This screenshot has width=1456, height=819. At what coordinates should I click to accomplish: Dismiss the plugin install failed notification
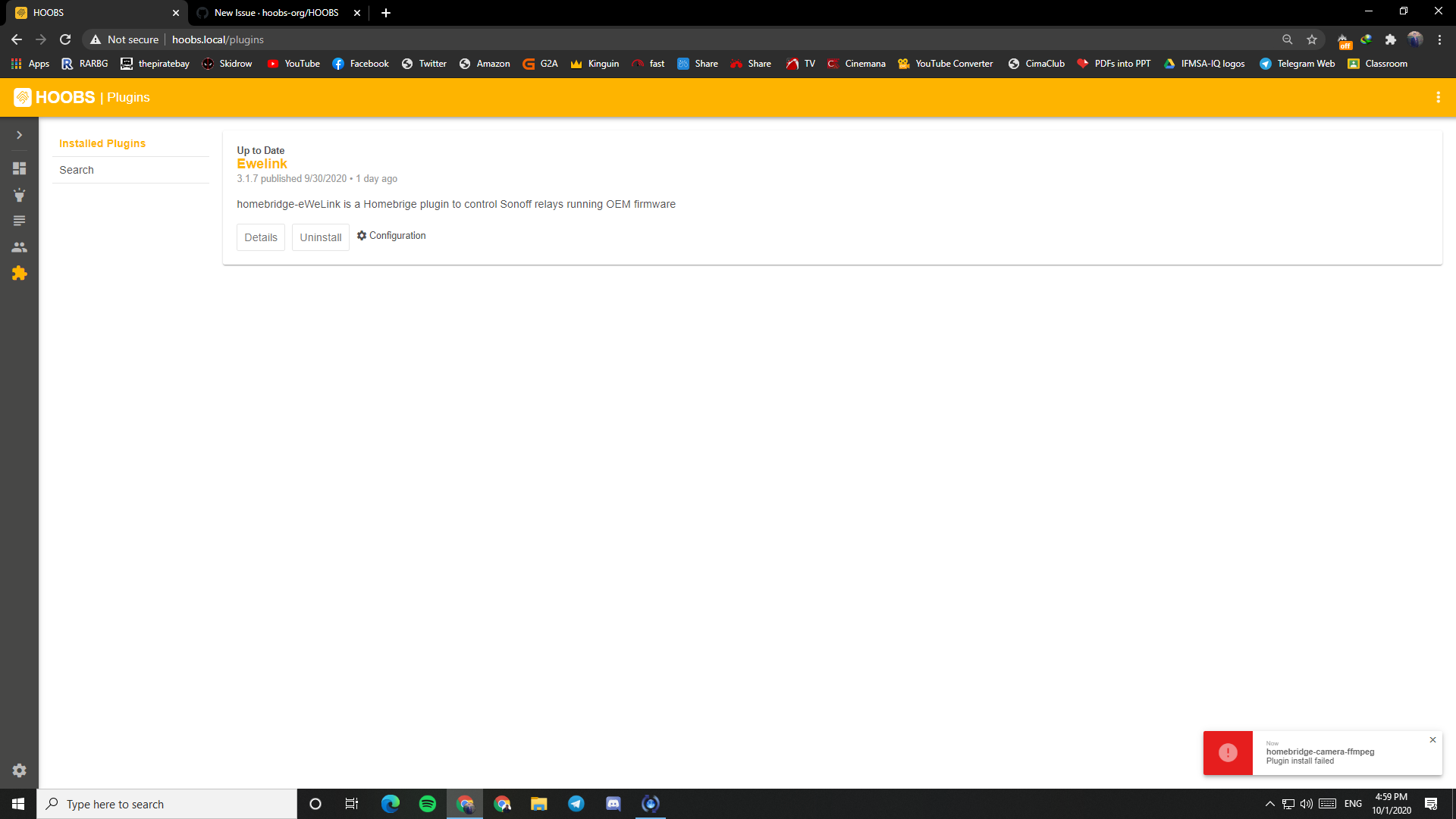tap(1432, 739)
